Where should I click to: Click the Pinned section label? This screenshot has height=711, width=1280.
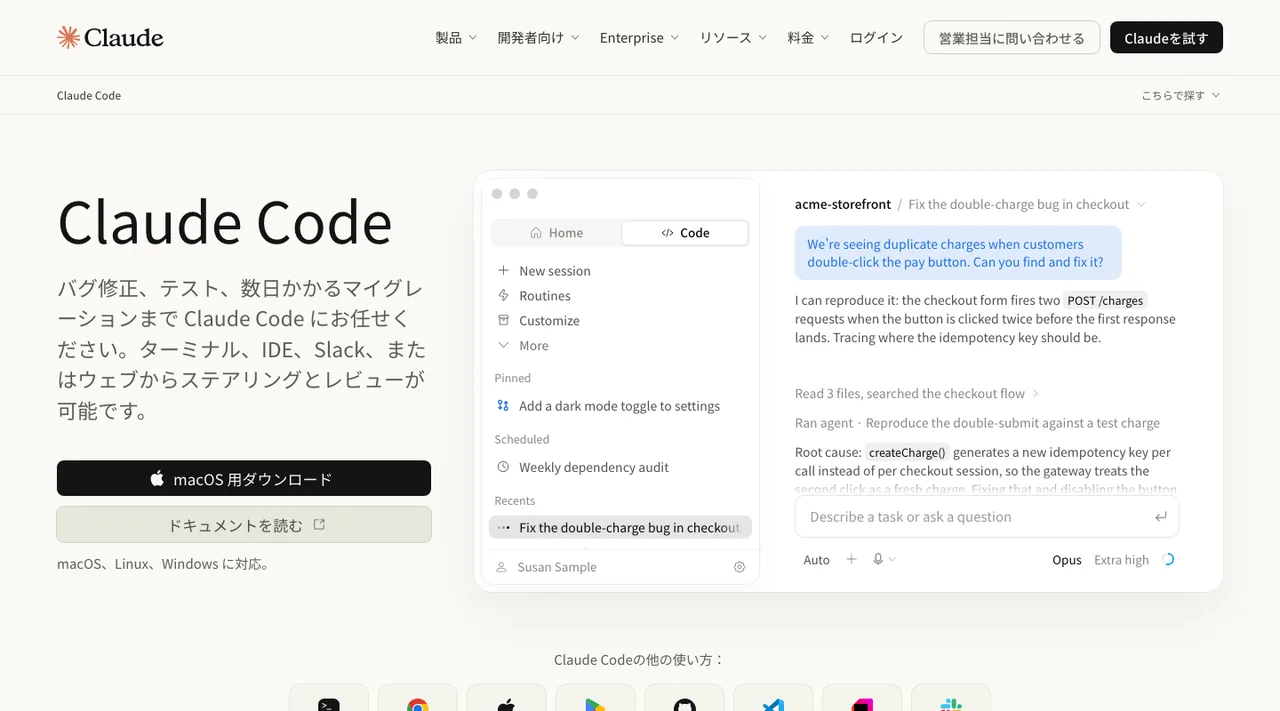(512, 378)
